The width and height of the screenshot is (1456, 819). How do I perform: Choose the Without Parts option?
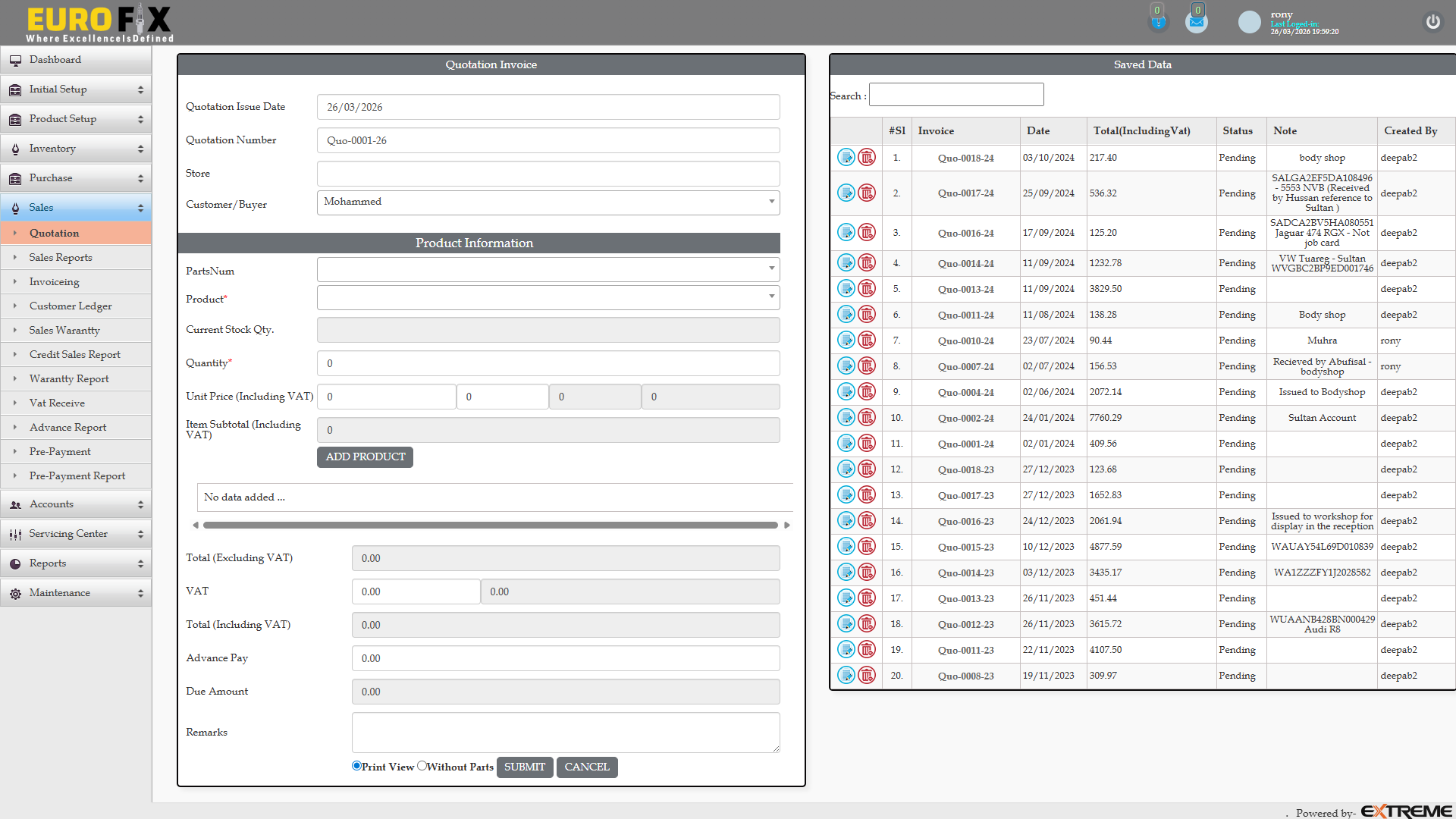point(422,766)
